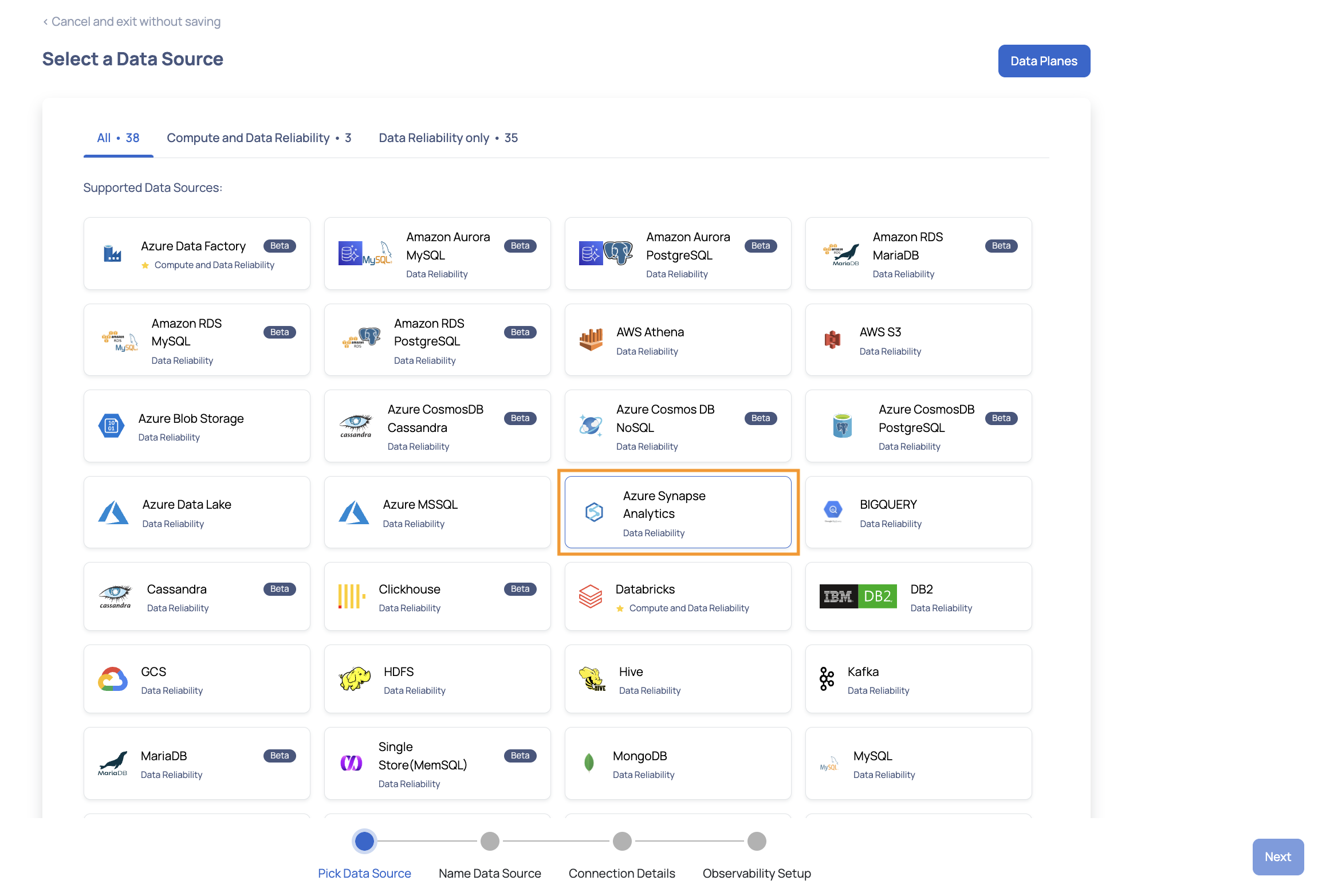Click the AWS Athena orange icon
Viewport: 1322px width, 896px height.
click(591, 340)
